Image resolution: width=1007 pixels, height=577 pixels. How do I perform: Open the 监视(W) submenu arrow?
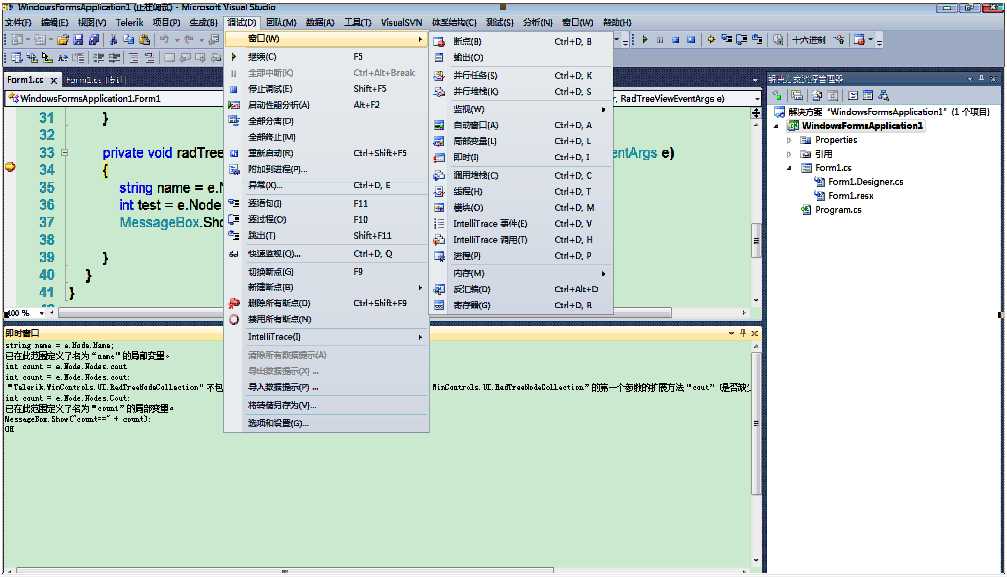603,109
